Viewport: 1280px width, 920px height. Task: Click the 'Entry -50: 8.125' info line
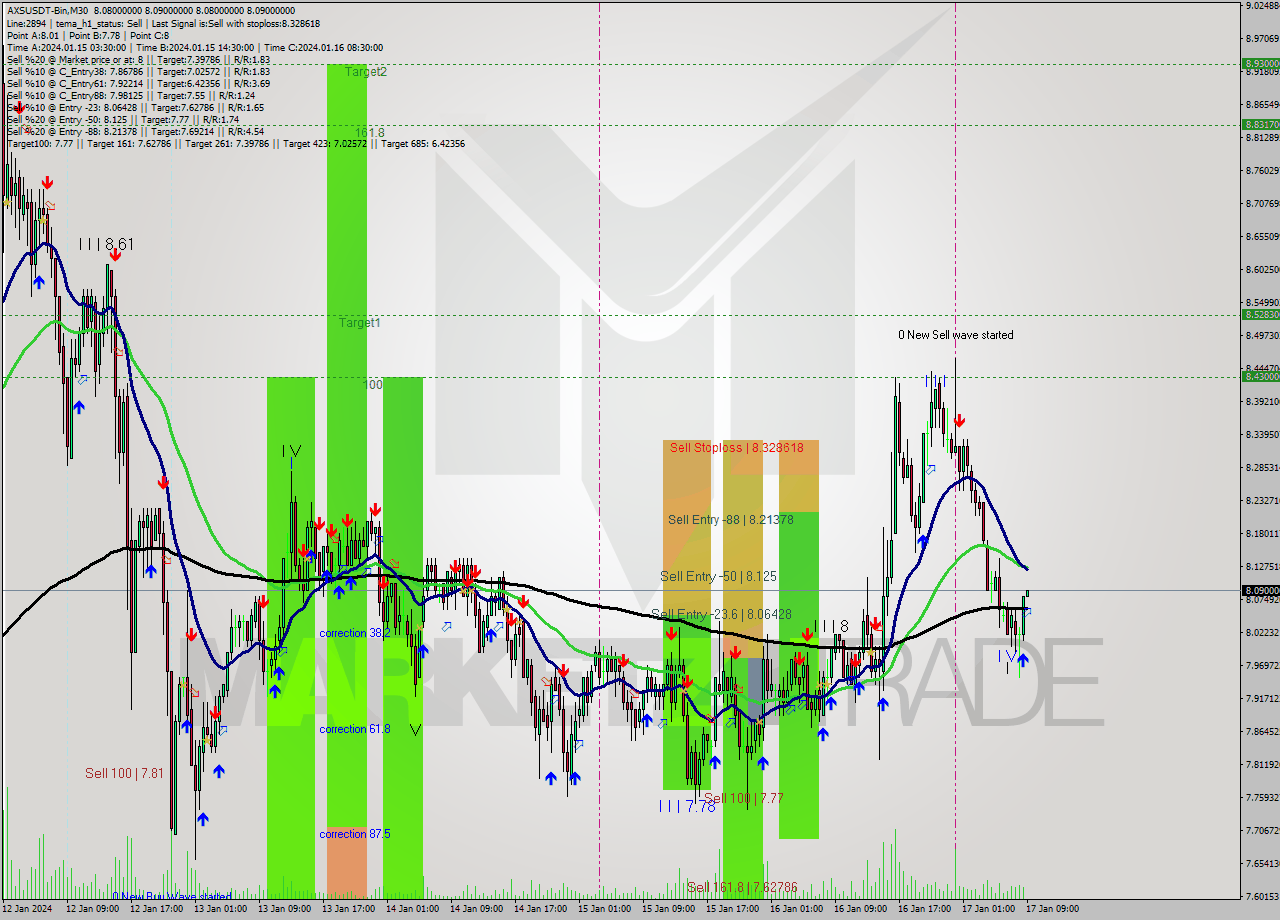coord(122,119)
